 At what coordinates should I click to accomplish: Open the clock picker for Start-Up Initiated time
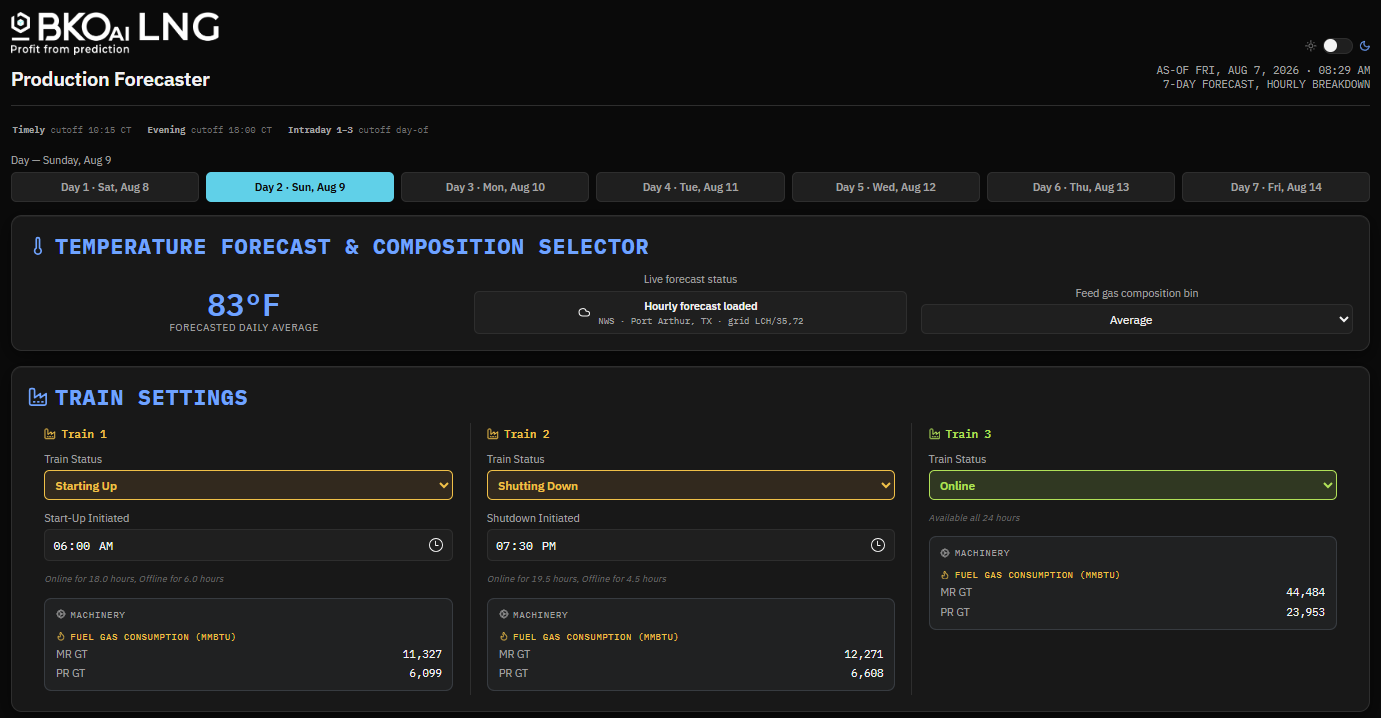(436, 545)
